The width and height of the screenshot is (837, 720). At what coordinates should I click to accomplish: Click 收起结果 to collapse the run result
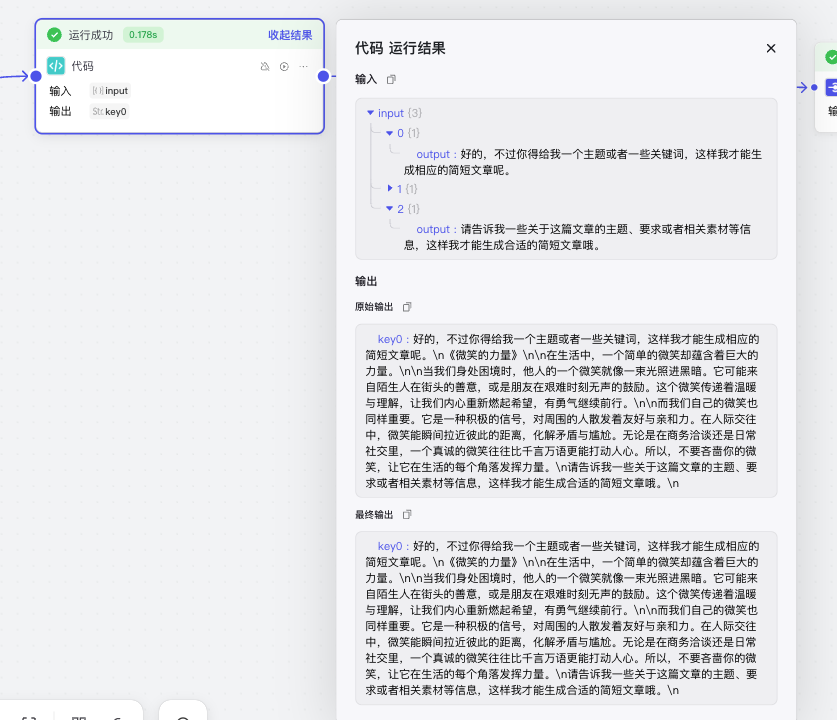coord(290,35)
